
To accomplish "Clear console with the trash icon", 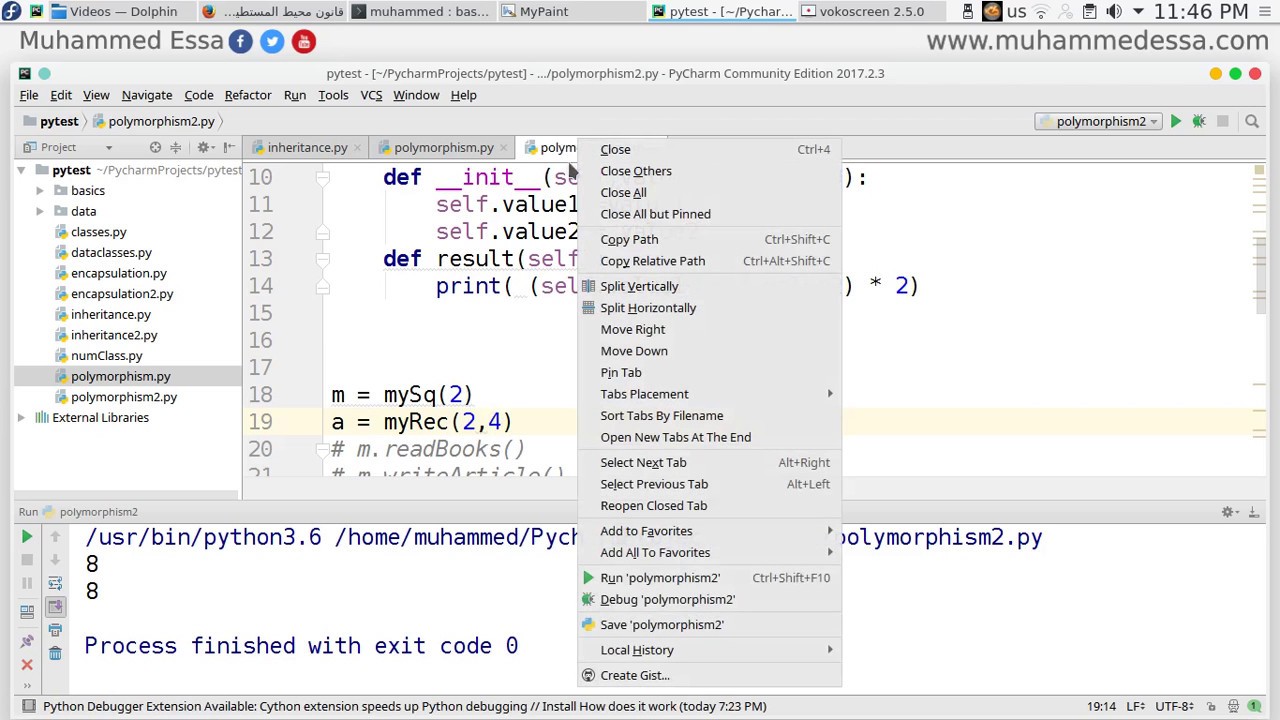I will click(55, 653).
